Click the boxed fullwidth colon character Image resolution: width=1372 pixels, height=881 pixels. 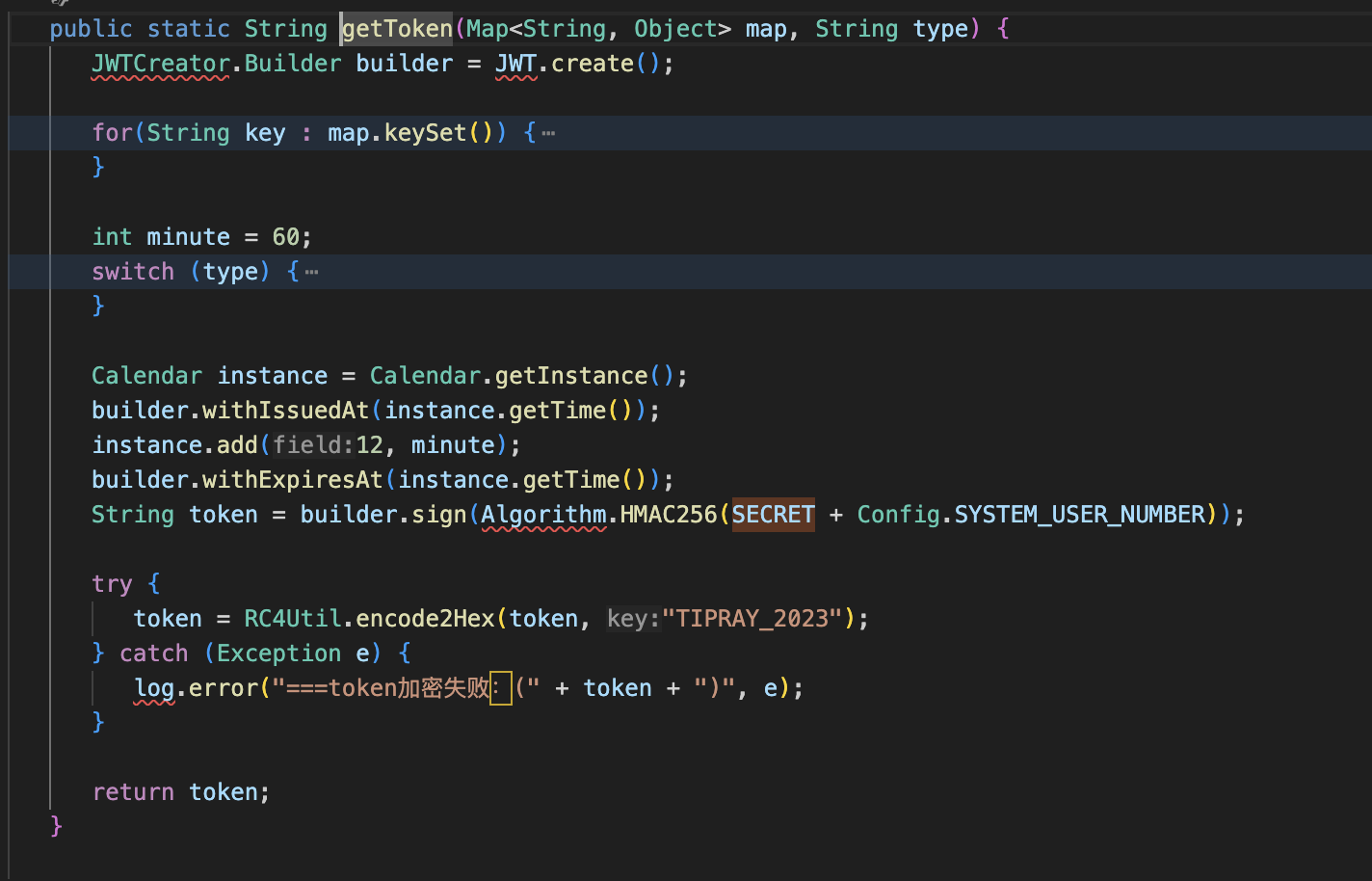click(501, 688)
